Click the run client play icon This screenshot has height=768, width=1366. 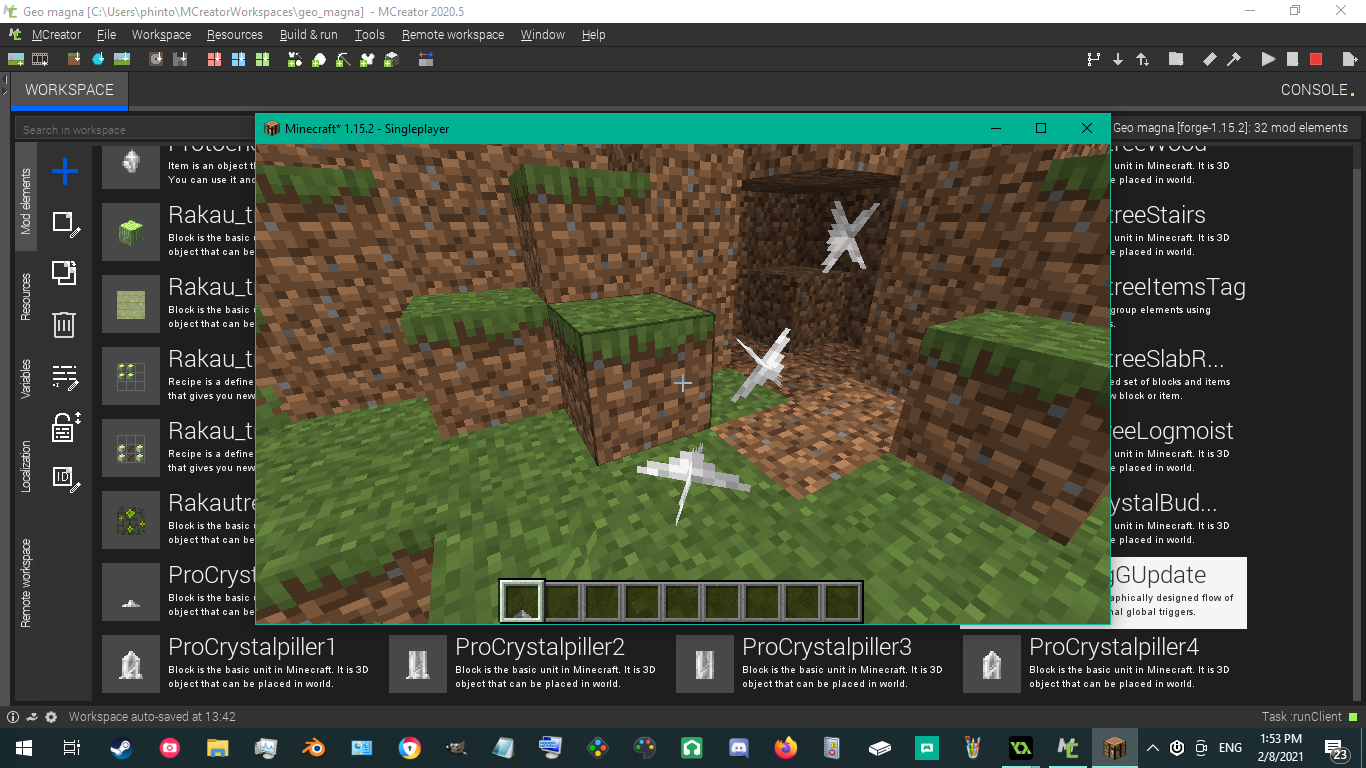1268,60
